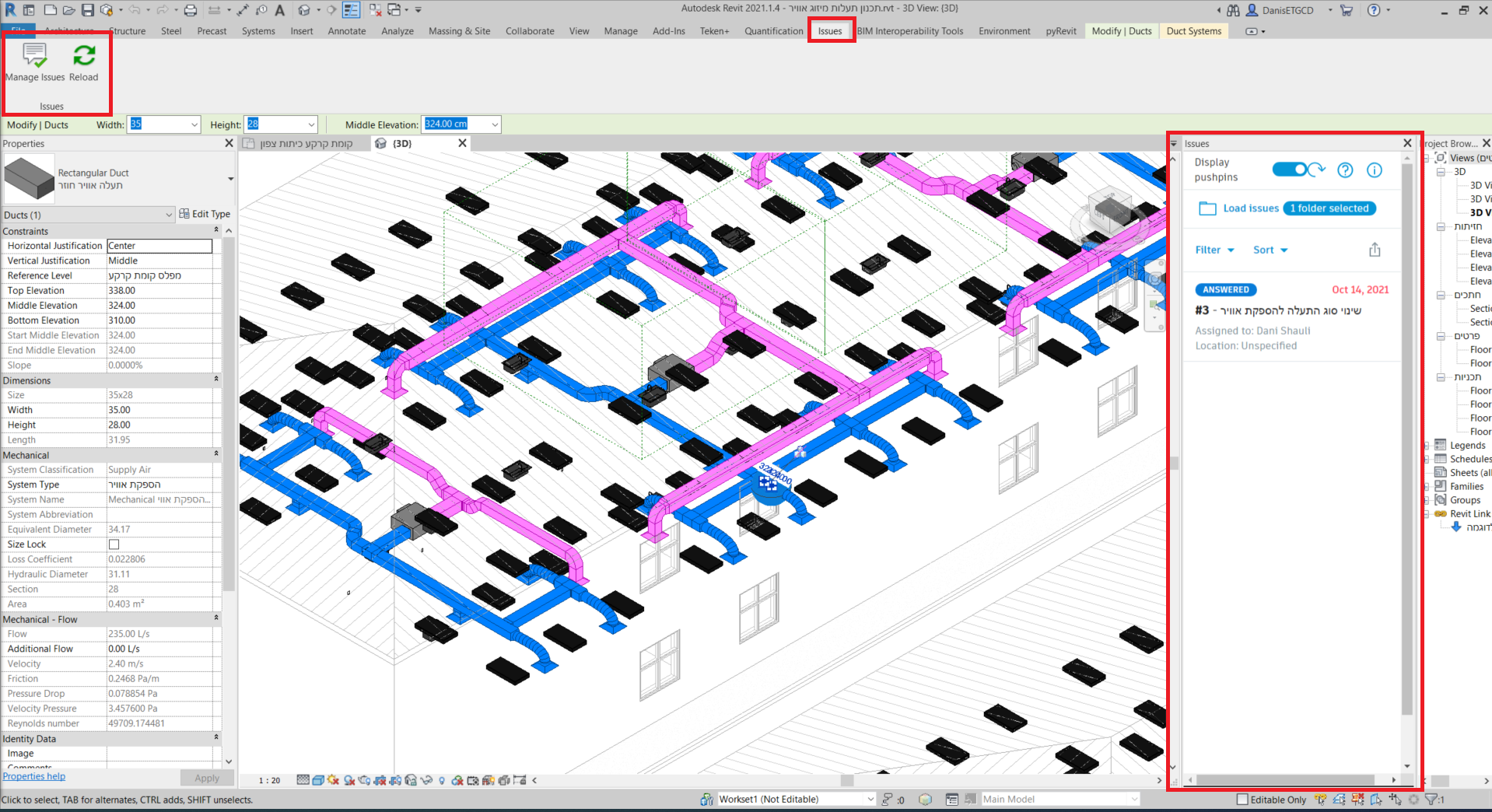Click the Help question mark in title bar
1492x812 pixels.
click(1374, 10)
